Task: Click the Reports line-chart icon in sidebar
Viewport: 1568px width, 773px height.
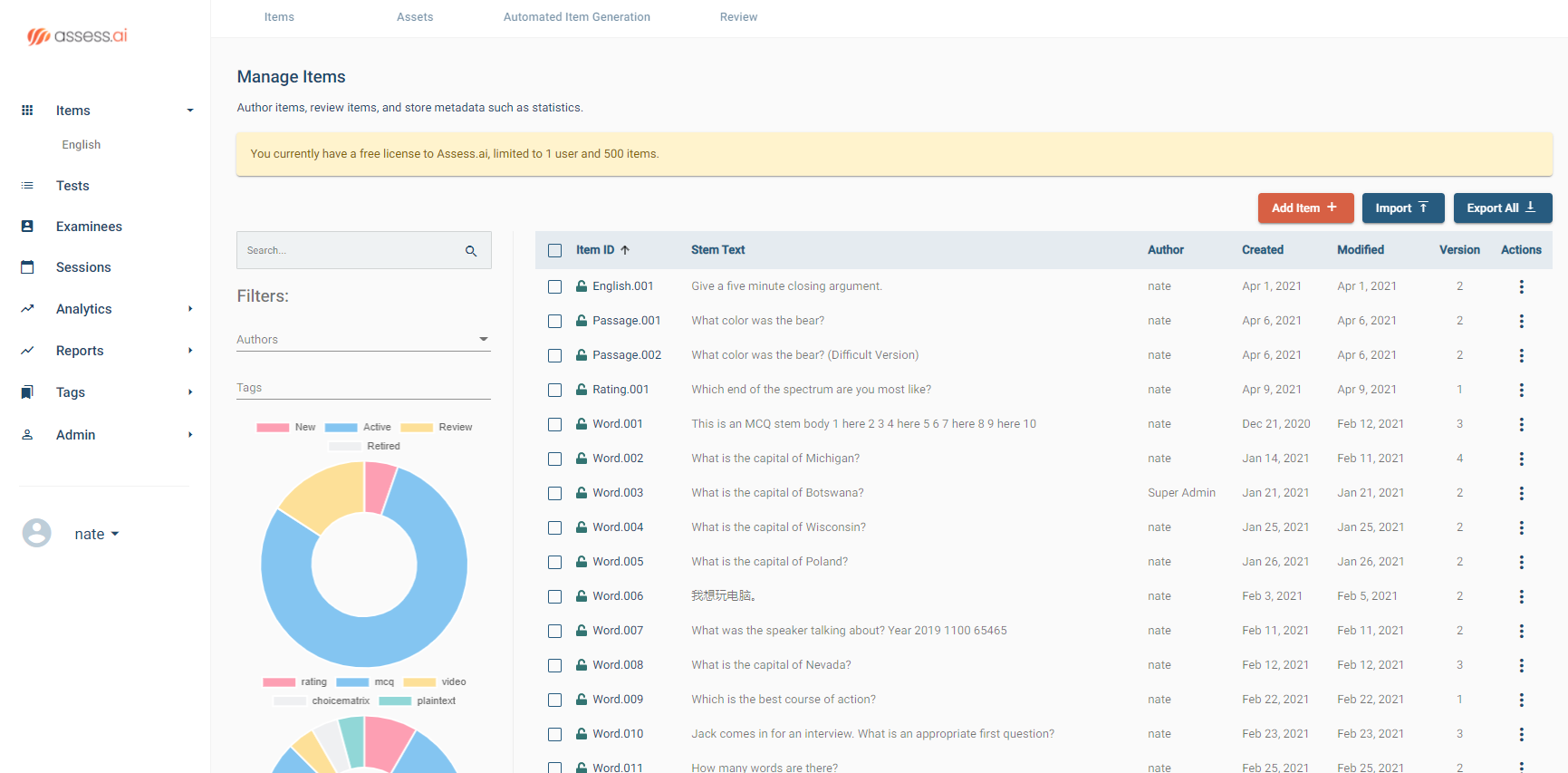Action: tap(27, 351)
